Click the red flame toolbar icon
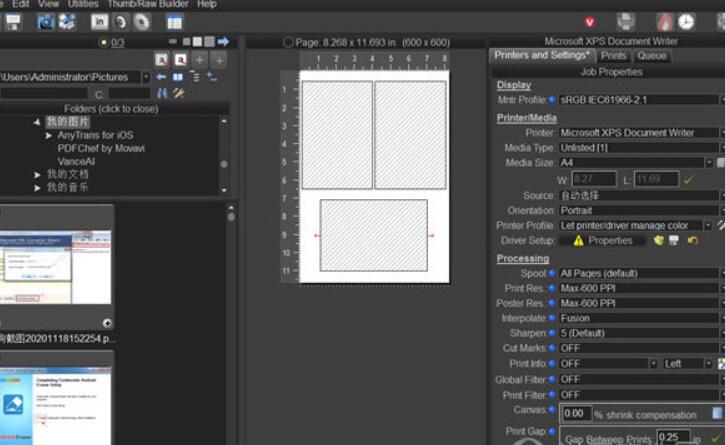 664,22
